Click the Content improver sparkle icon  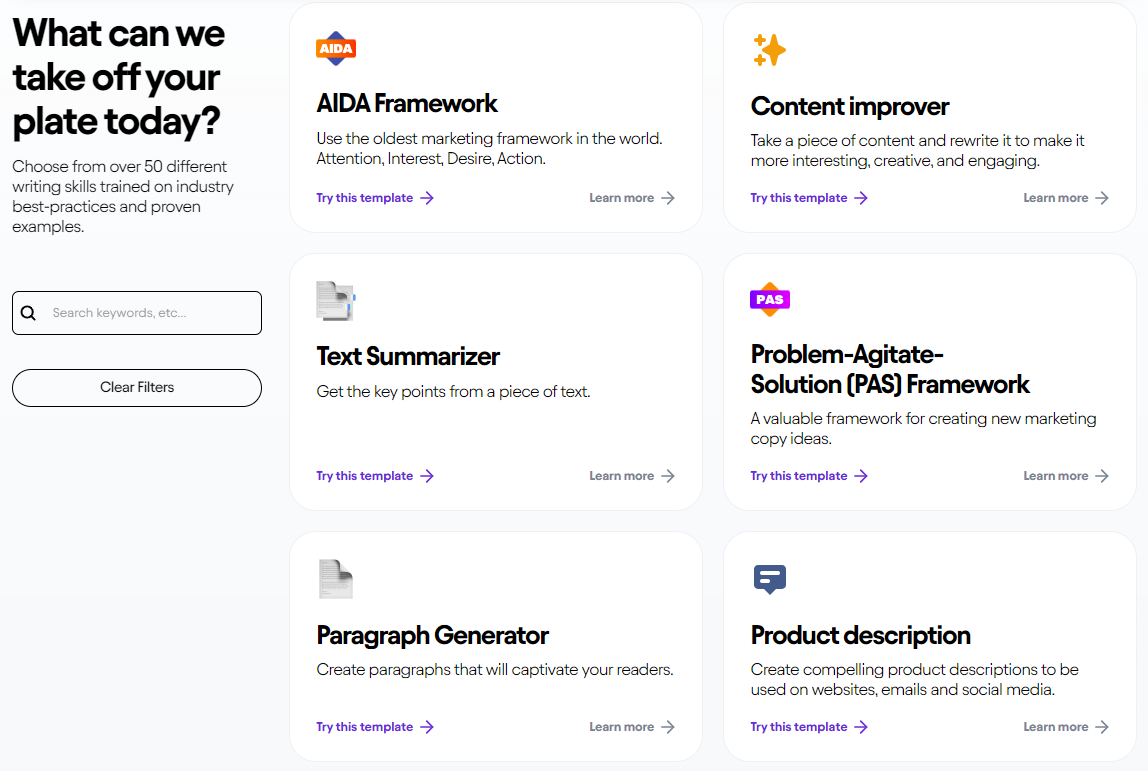click(x=769, y=50)
